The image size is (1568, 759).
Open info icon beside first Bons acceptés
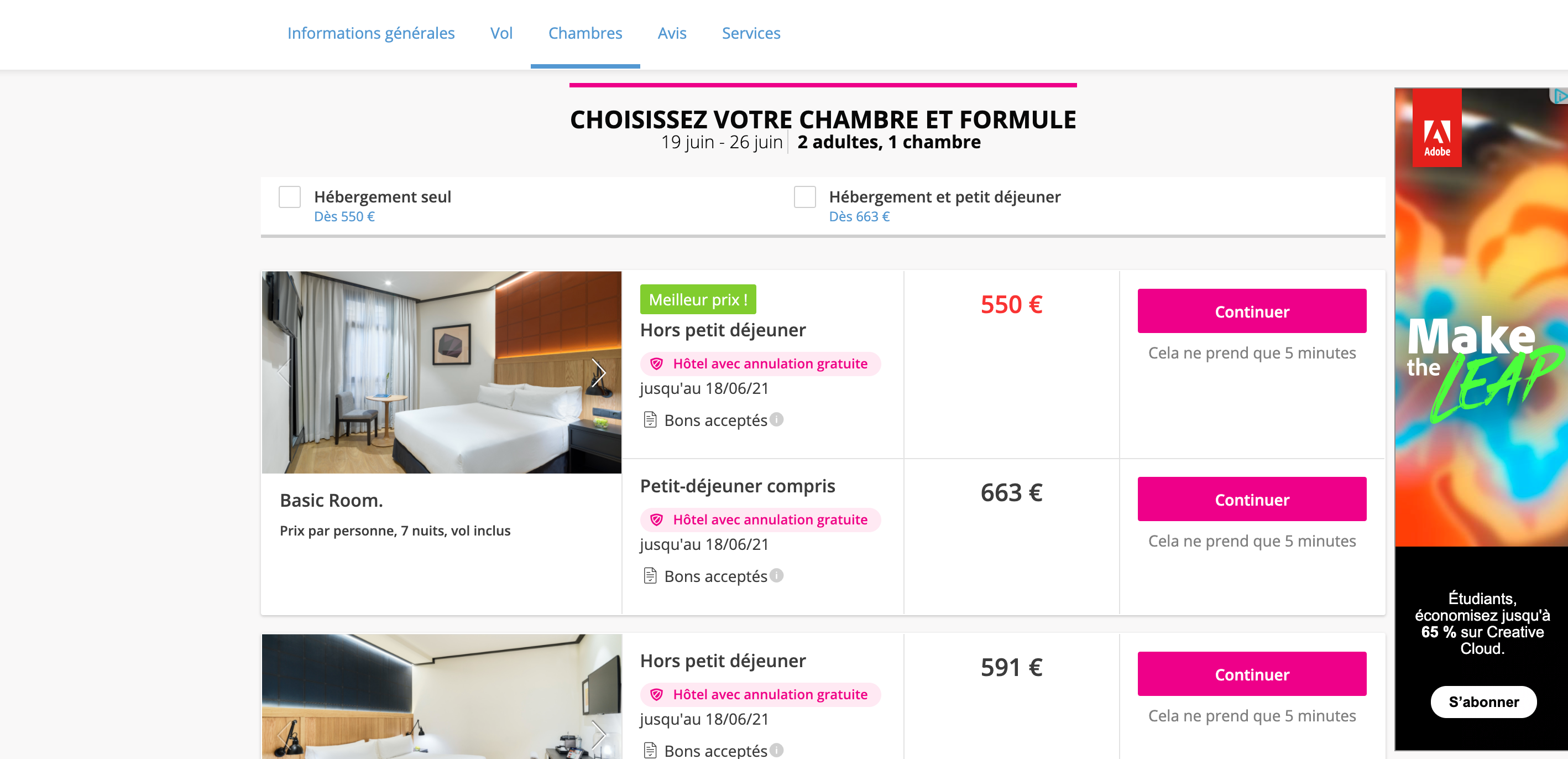tap(776, 420)
